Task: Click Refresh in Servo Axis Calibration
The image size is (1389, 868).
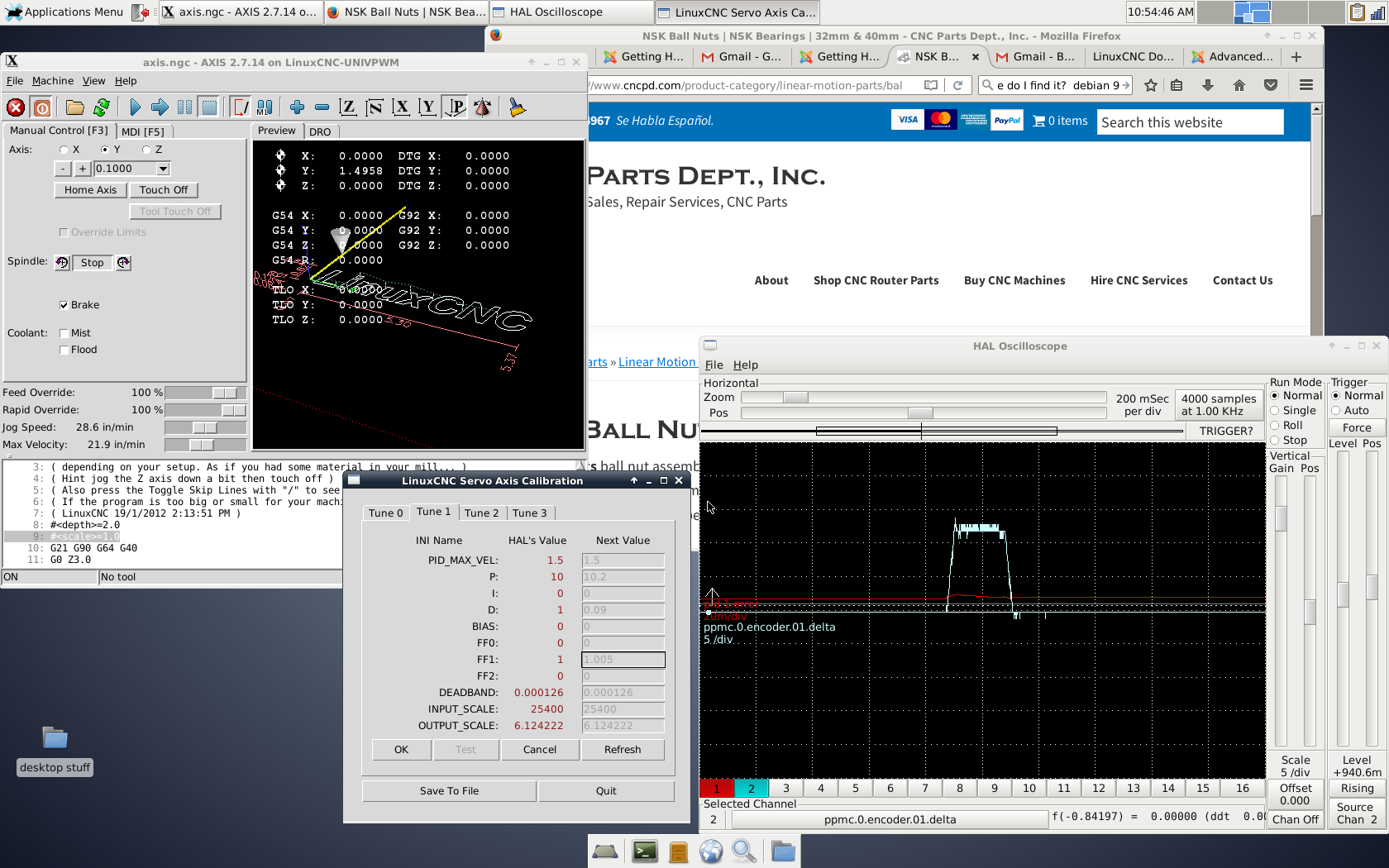Action: [x=623, y=750]
